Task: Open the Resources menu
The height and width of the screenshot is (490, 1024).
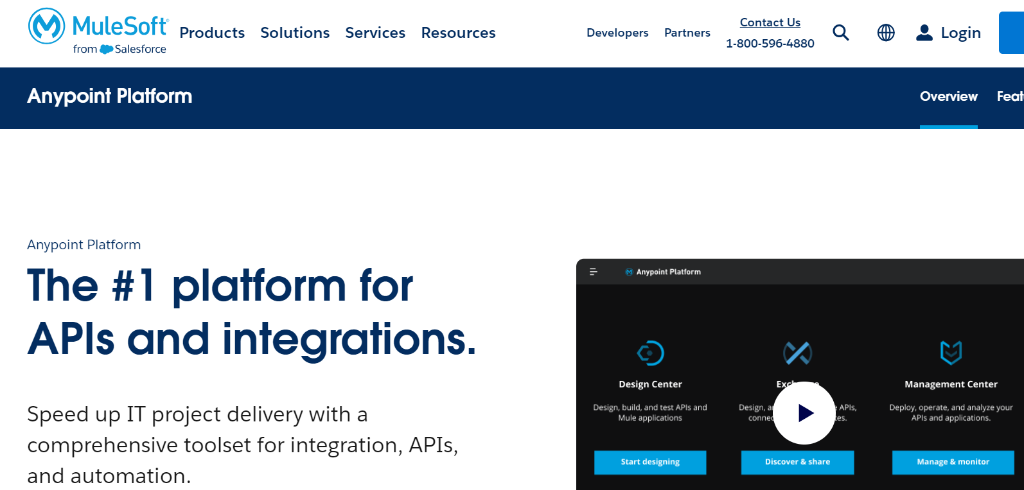Action: (458, 33)
